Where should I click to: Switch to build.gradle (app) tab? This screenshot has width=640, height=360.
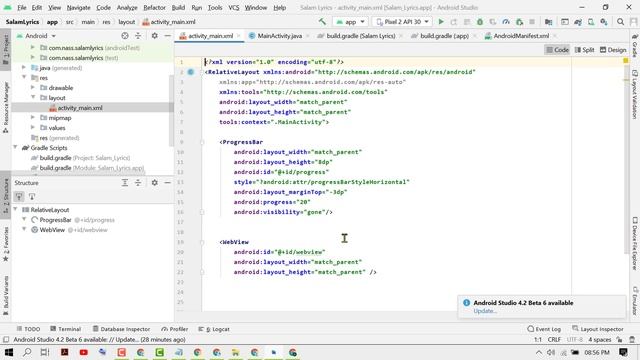point(444,36)
